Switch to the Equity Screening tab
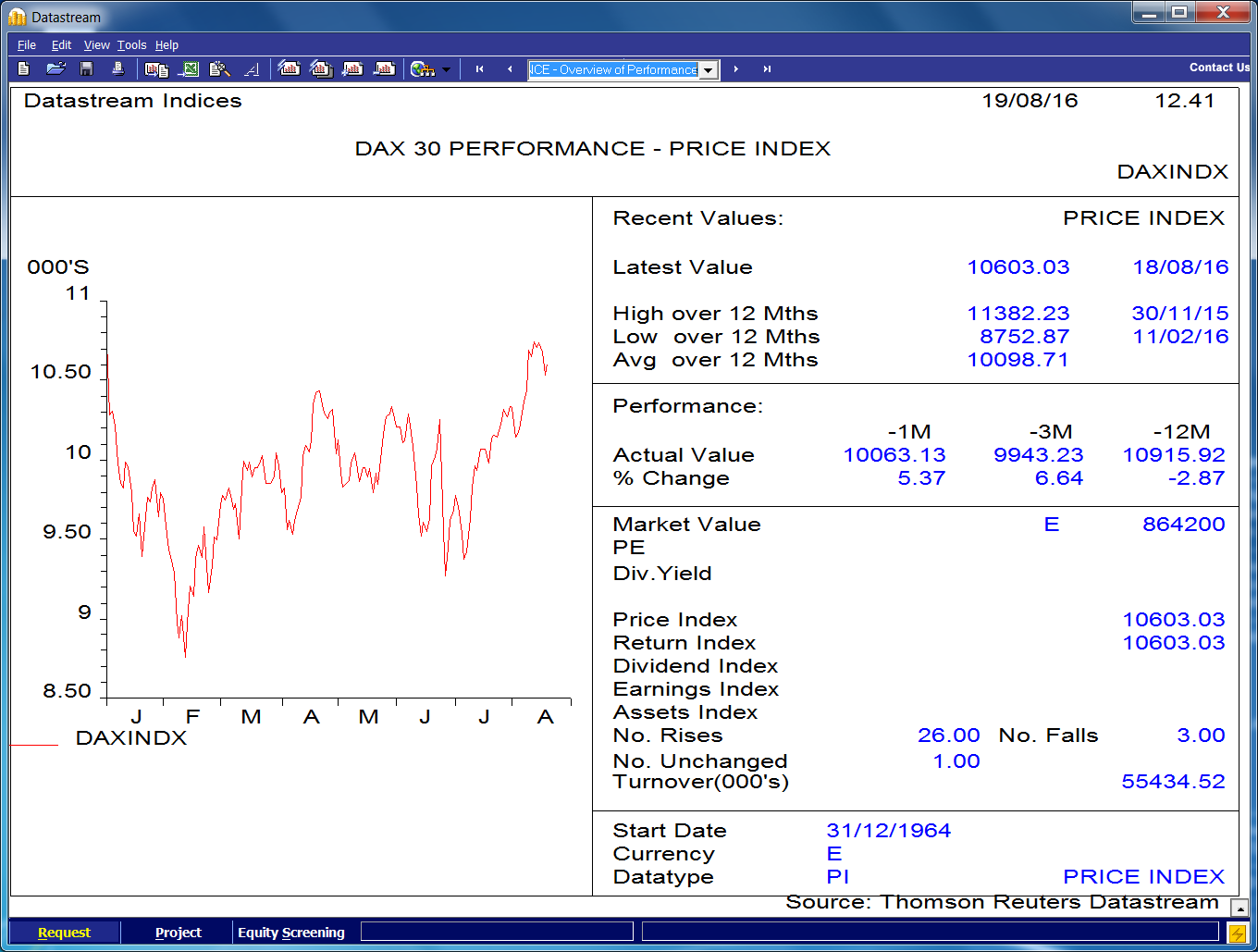Image resolution: width=1258 pixels, height=952 pixels. tap(291, 933)
